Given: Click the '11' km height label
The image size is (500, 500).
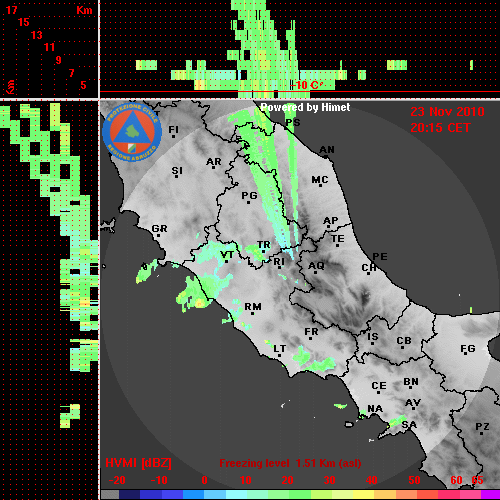Looking at the screenshot, I should click(49, 47).
